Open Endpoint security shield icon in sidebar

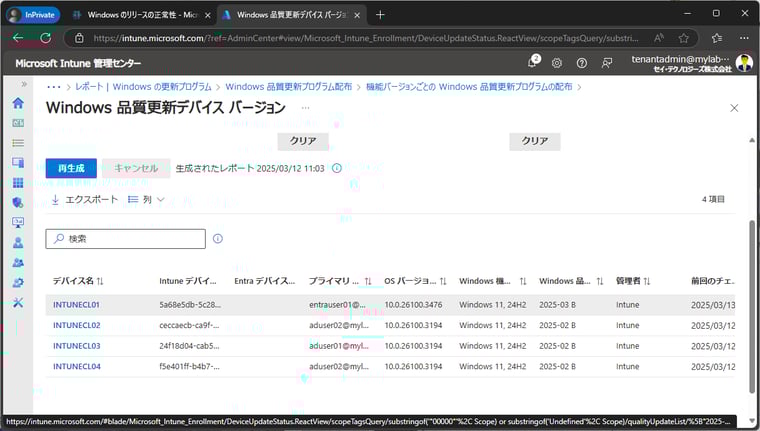pos(18,202)
